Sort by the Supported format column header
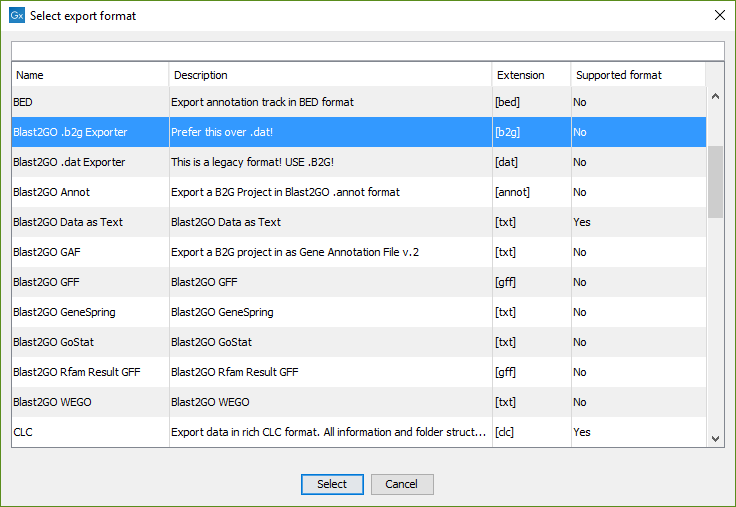This screenshot has width=736, height=507. pos(638,75)
